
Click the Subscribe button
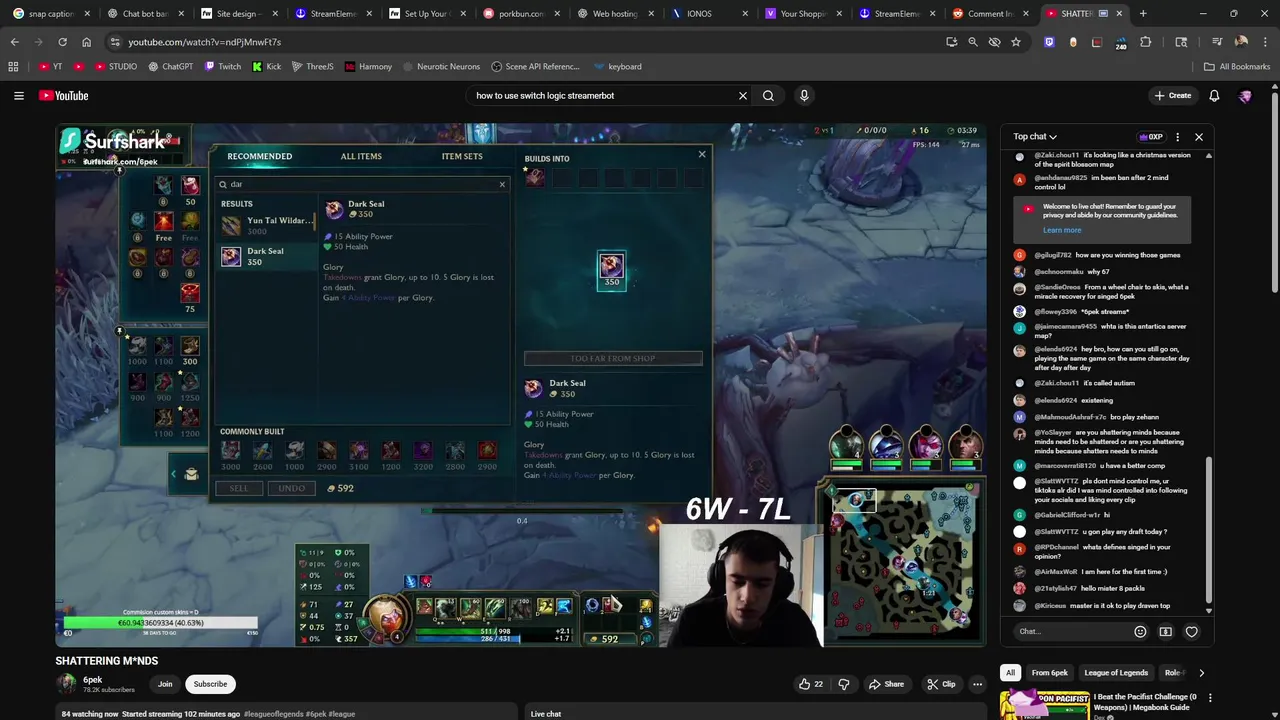point(210,684)
